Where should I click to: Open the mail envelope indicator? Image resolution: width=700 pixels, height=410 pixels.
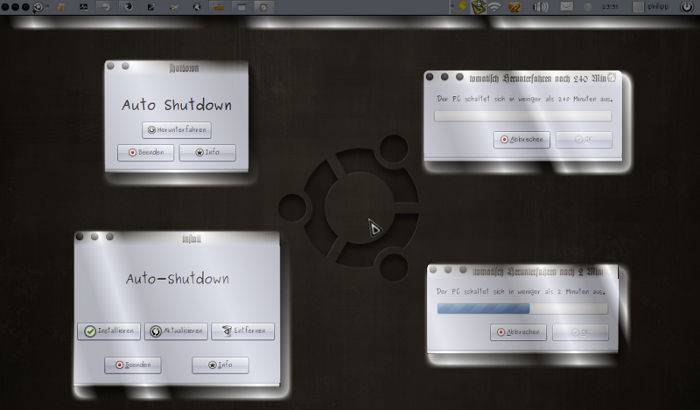coord(567,7)
